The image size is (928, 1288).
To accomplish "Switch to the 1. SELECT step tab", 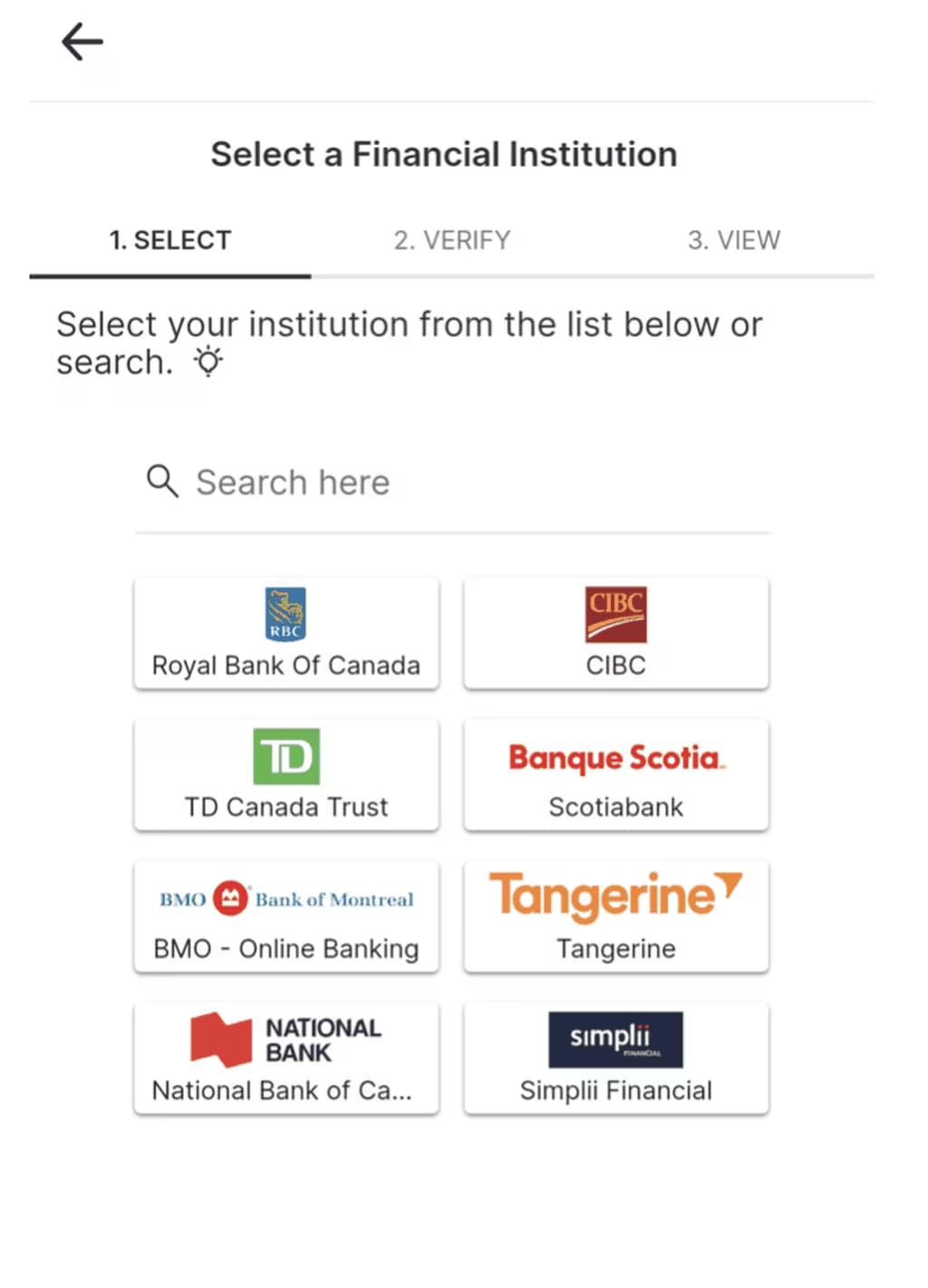I will 170,240.
